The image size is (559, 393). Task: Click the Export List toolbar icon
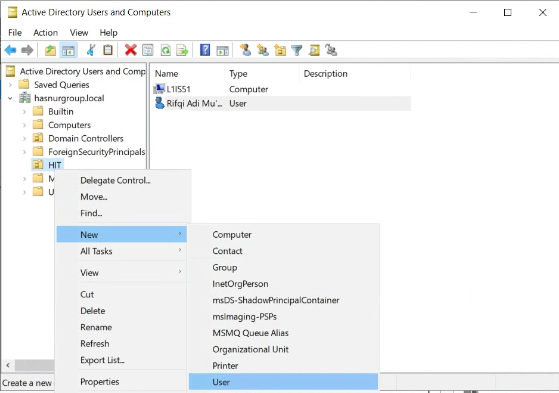point(182,50)
